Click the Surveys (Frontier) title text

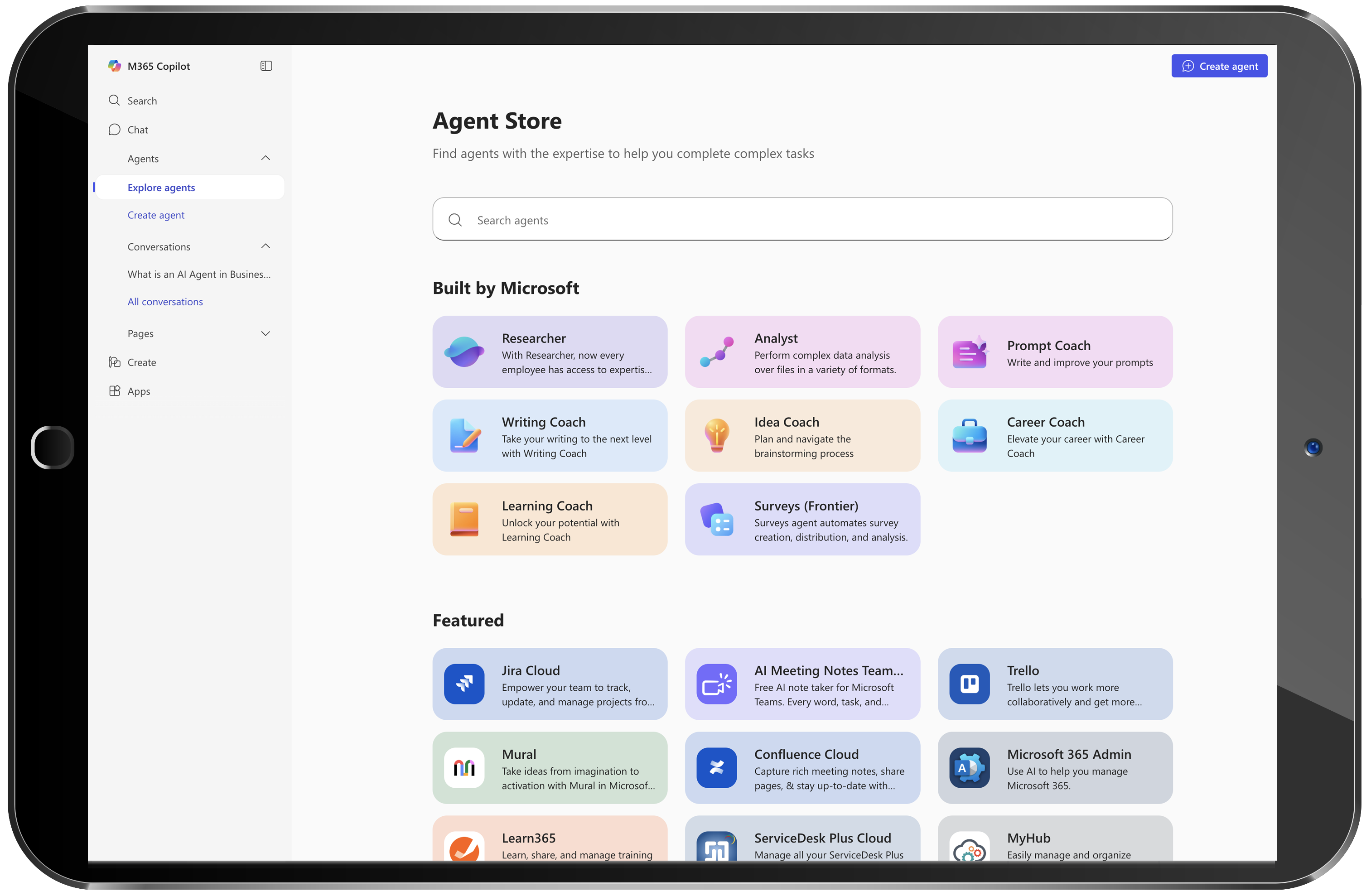coord(806,506)
